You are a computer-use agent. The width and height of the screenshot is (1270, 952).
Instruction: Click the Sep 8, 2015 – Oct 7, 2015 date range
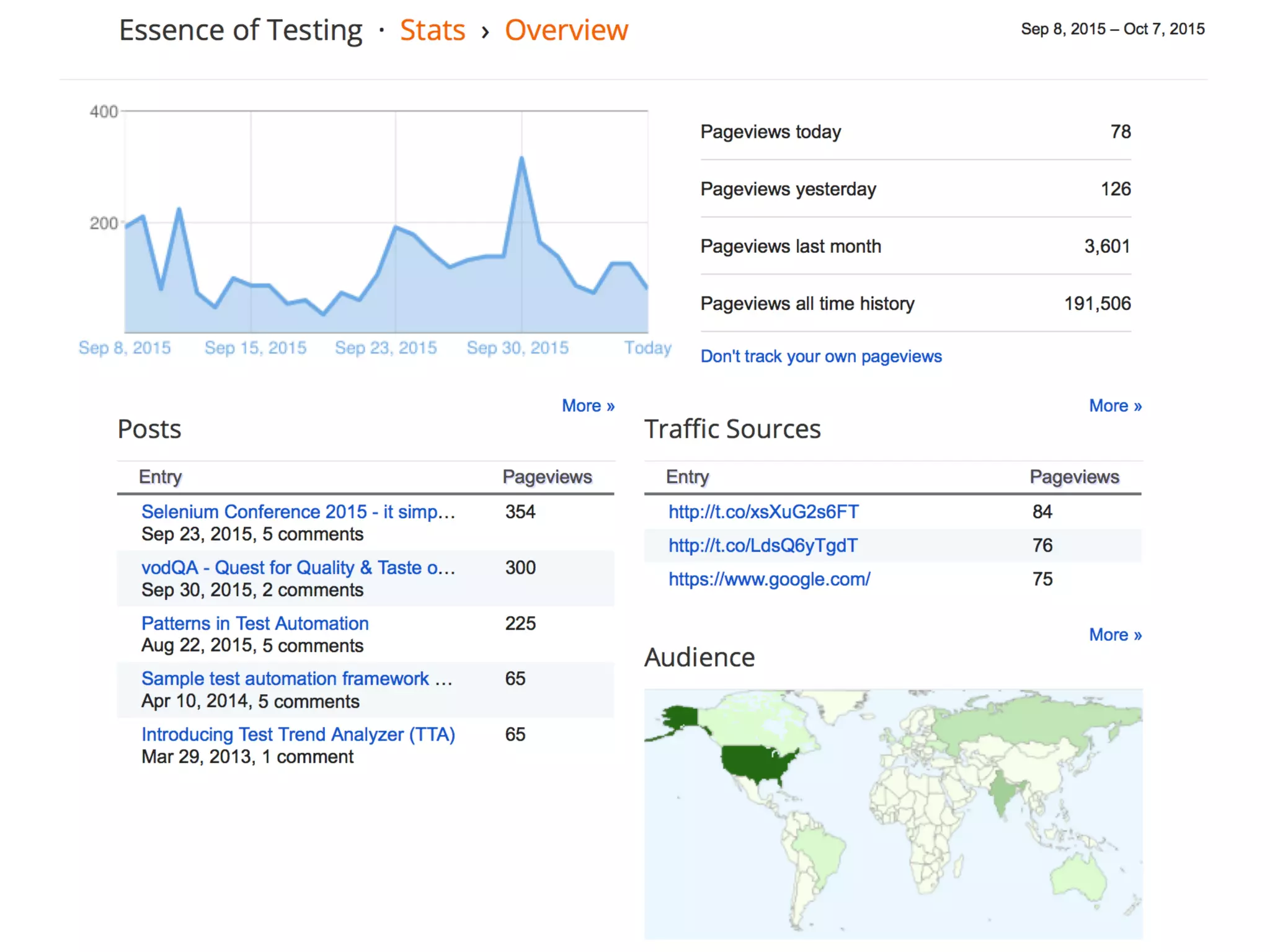coord(1112,29)
